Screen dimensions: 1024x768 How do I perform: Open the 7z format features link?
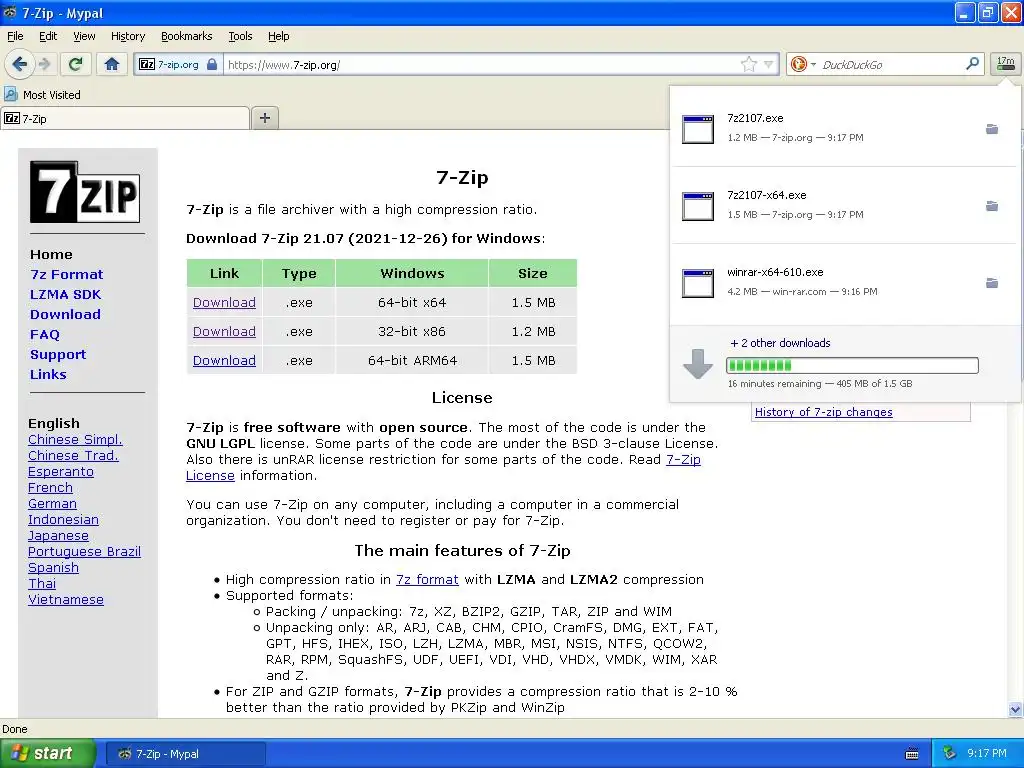pyautogui.click(x=427, y=579)
